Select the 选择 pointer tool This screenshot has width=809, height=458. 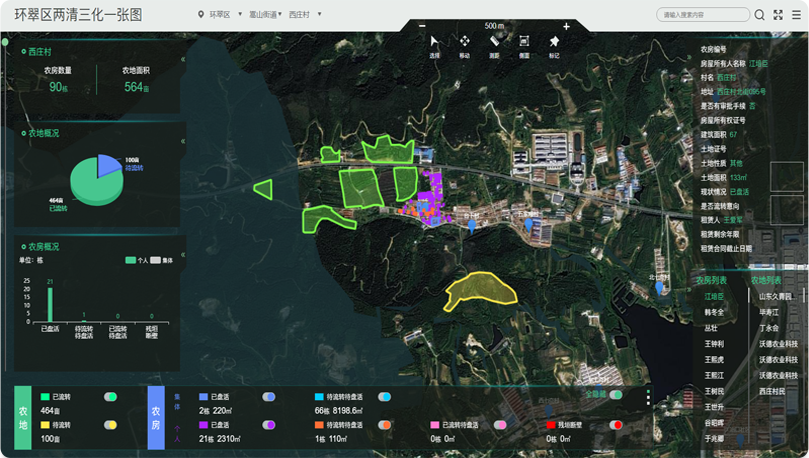click(434, 42)
